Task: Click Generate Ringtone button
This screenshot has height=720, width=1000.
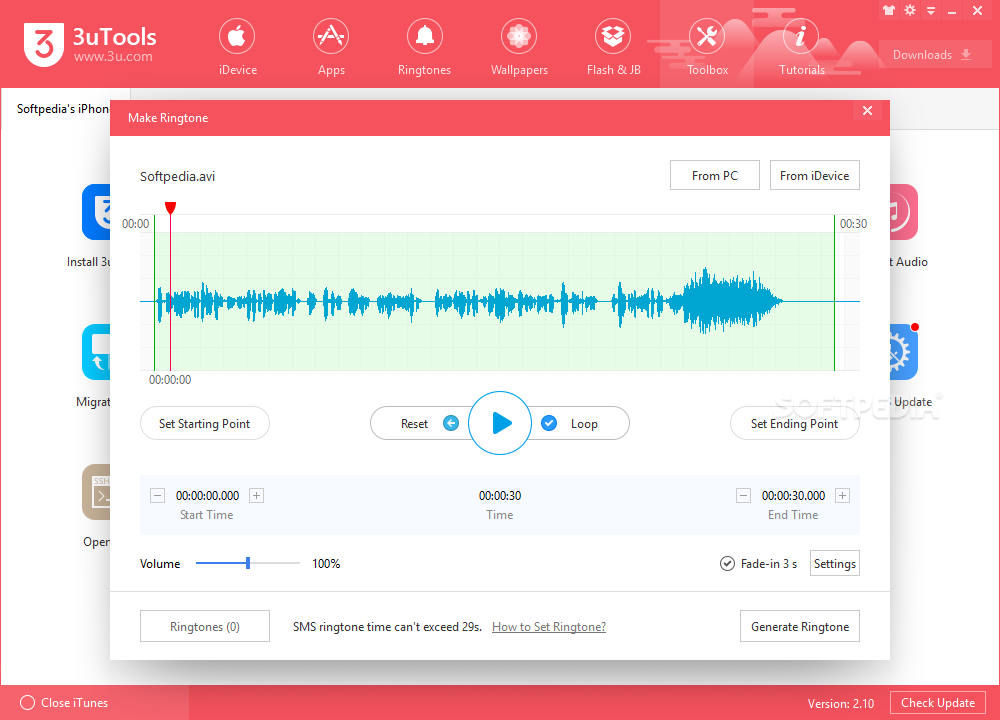Action: click(x=800, y=626)
